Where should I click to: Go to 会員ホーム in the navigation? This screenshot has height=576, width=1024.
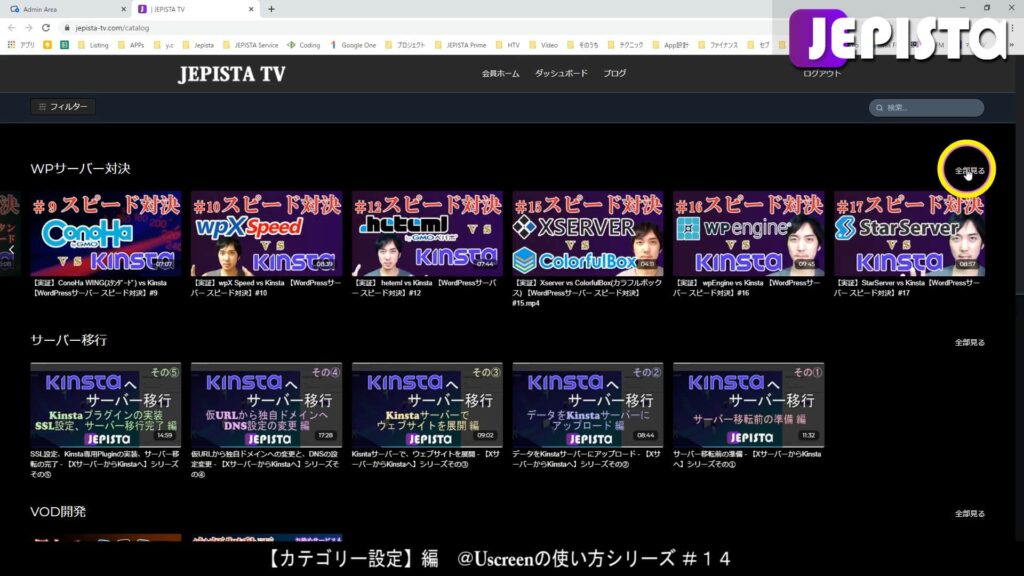pyautogui.click(x=500, y=74)
